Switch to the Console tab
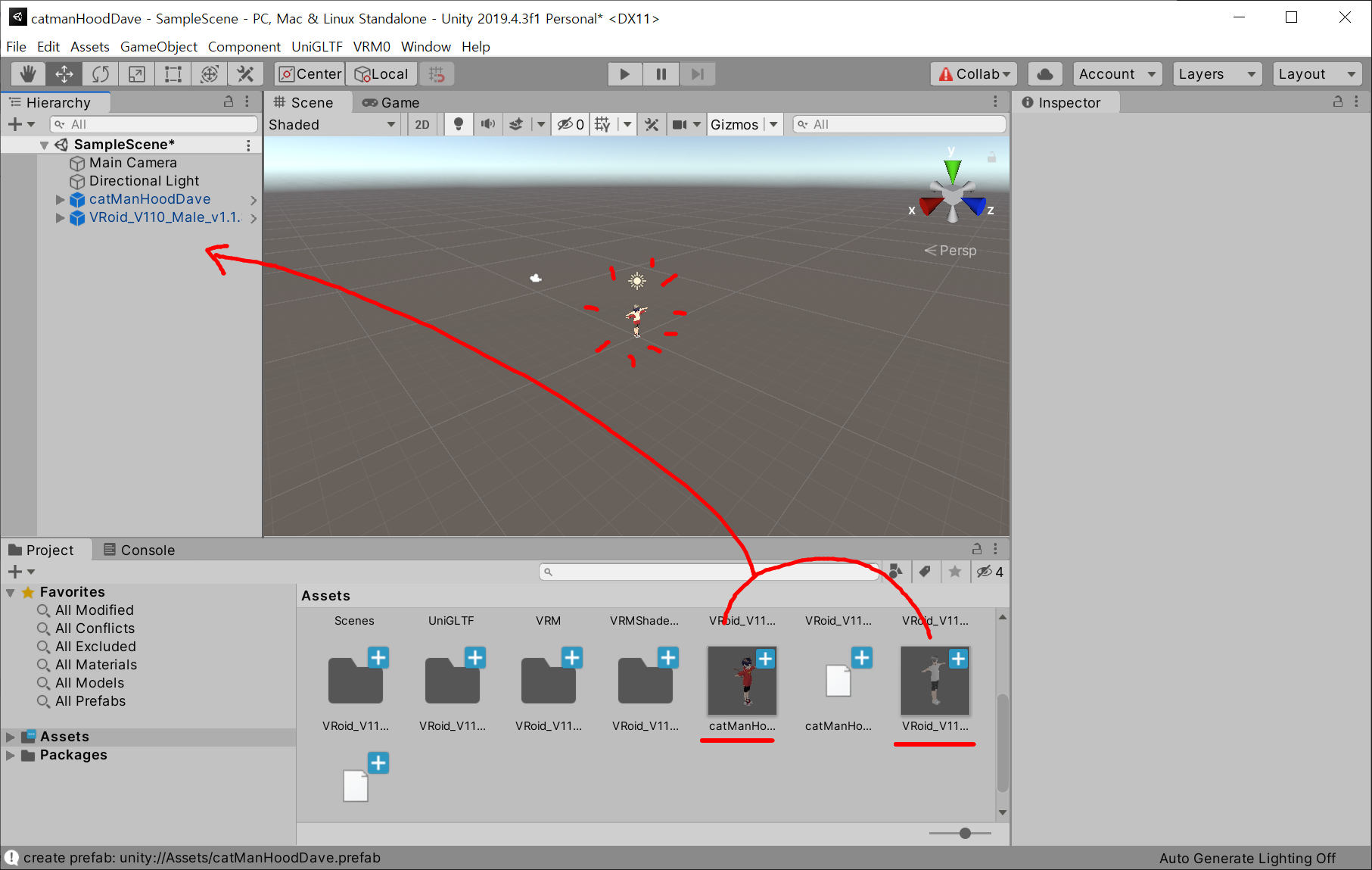The image size is (1372, 870). (x=139, y=550)
